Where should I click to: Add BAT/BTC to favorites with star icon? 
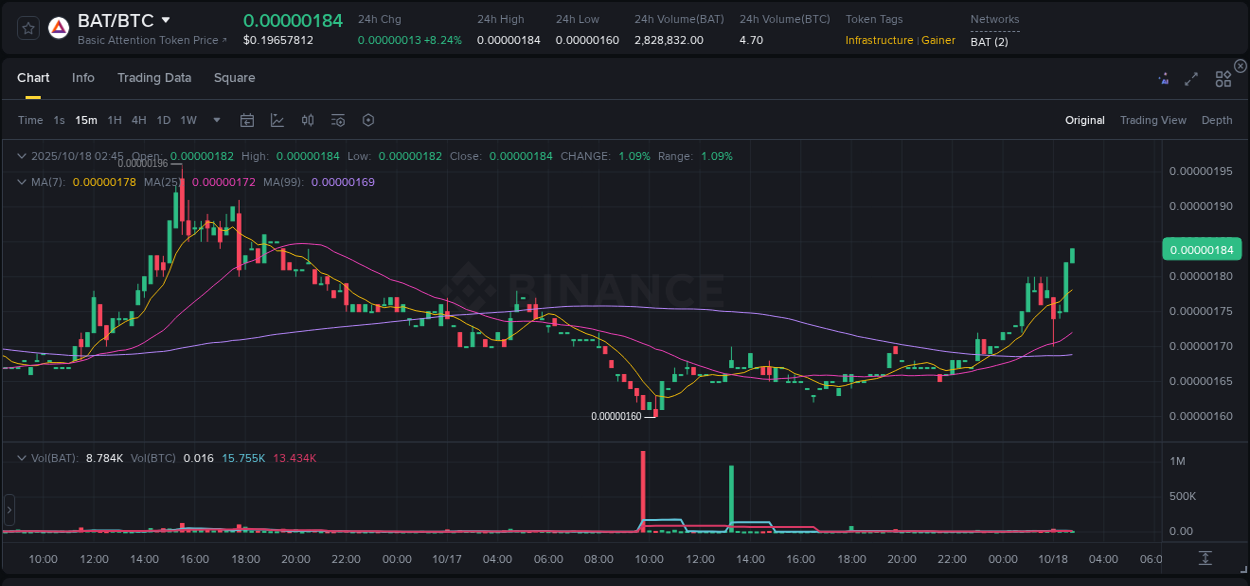29,28
